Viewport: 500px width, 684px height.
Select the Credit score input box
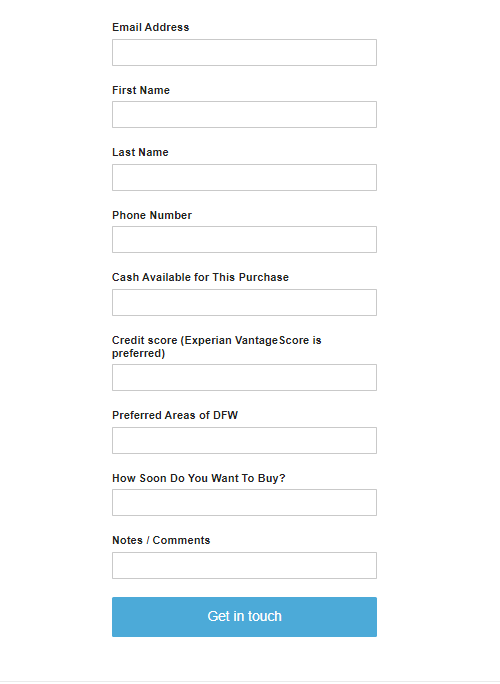coord(244,377)
